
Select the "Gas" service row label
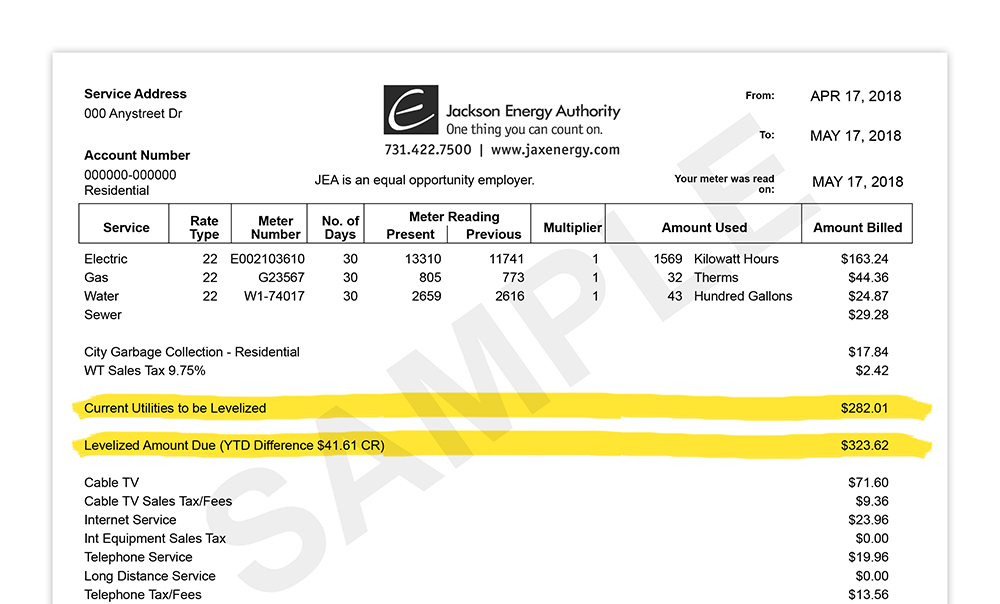pyautogui.click(x=96, y=277)
